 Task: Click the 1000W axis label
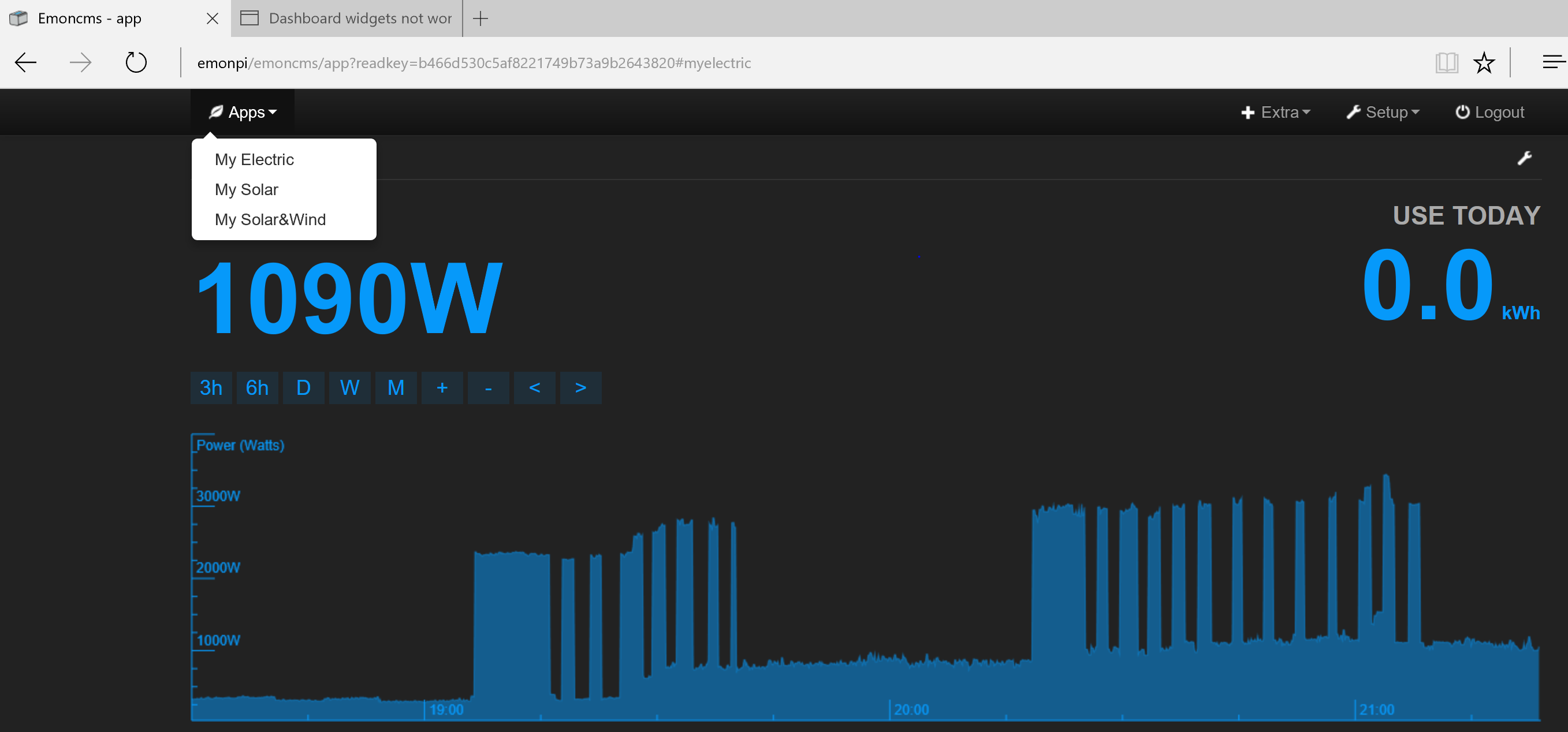218,640
